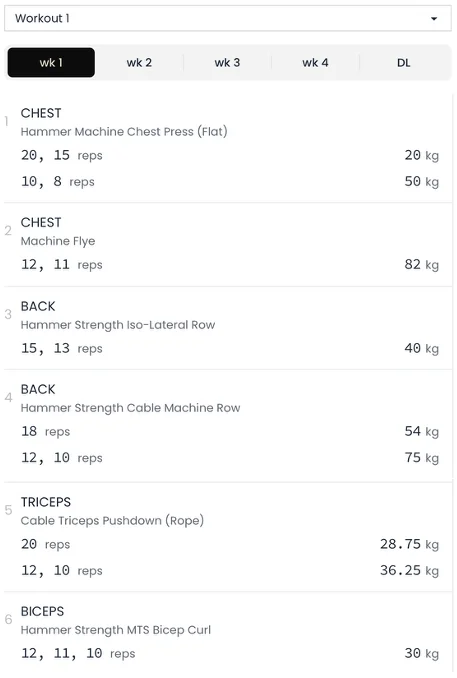
Task: Select the Machine Flye exercise
Action: click(58, 241)
